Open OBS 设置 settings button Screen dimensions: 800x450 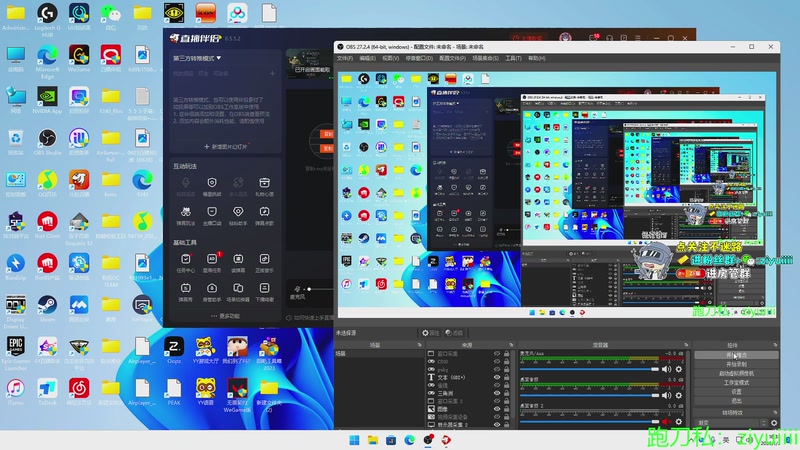coord(736,391)
